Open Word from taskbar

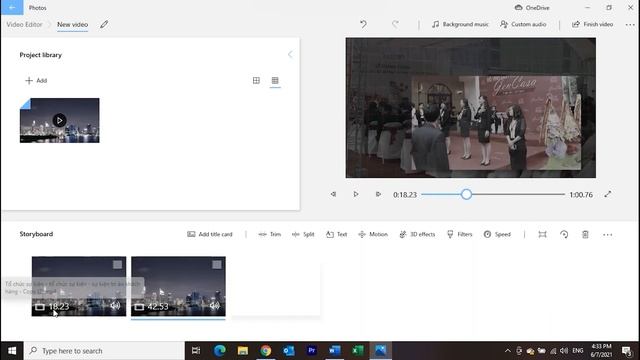tap(335, 351)
